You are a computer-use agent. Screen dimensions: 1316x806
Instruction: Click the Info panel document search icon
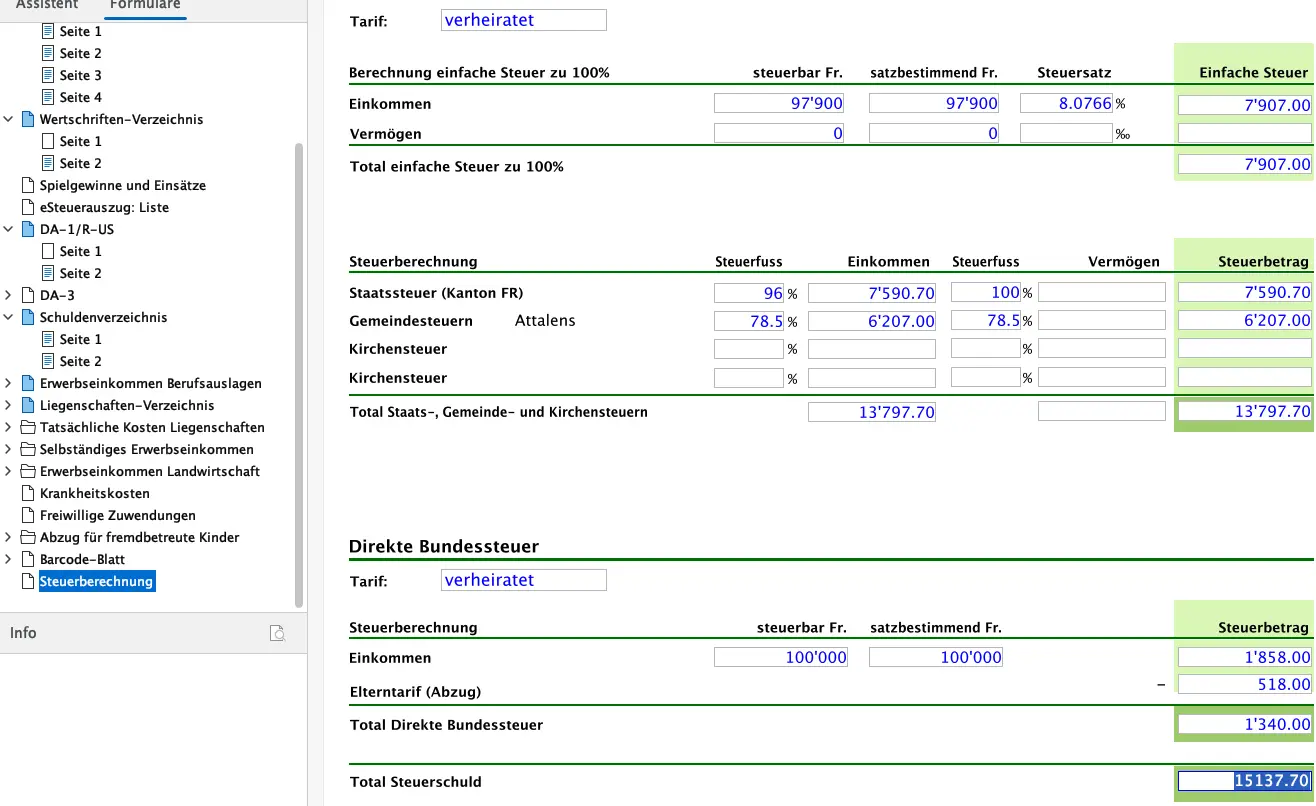tap(278, 633)
